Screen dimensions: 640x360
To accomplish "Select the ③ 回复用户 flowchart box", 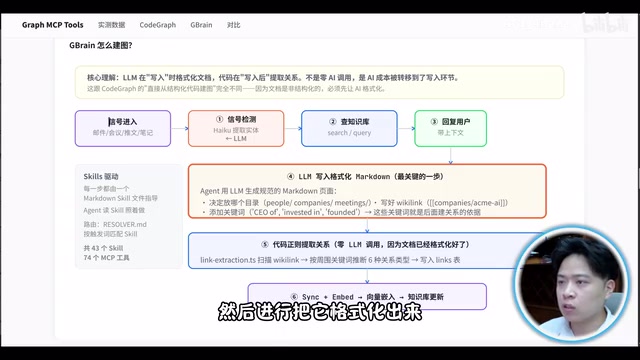I will tap(451, 128).
